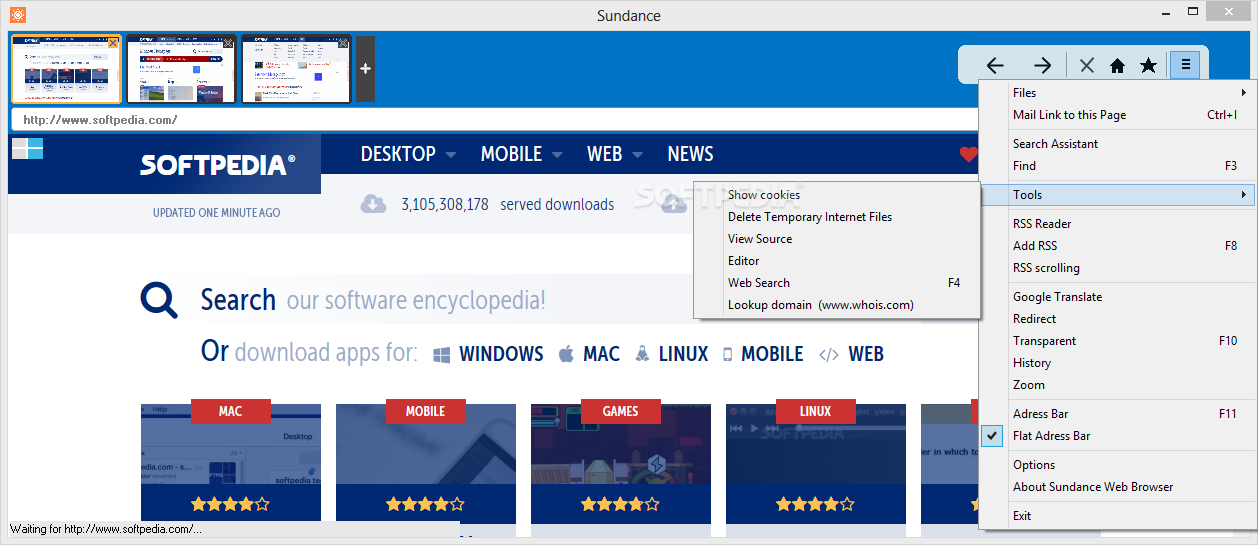This screenshot has width=1258, height=545.
Task: Open the LINUX category card
Action: (816, 463)
